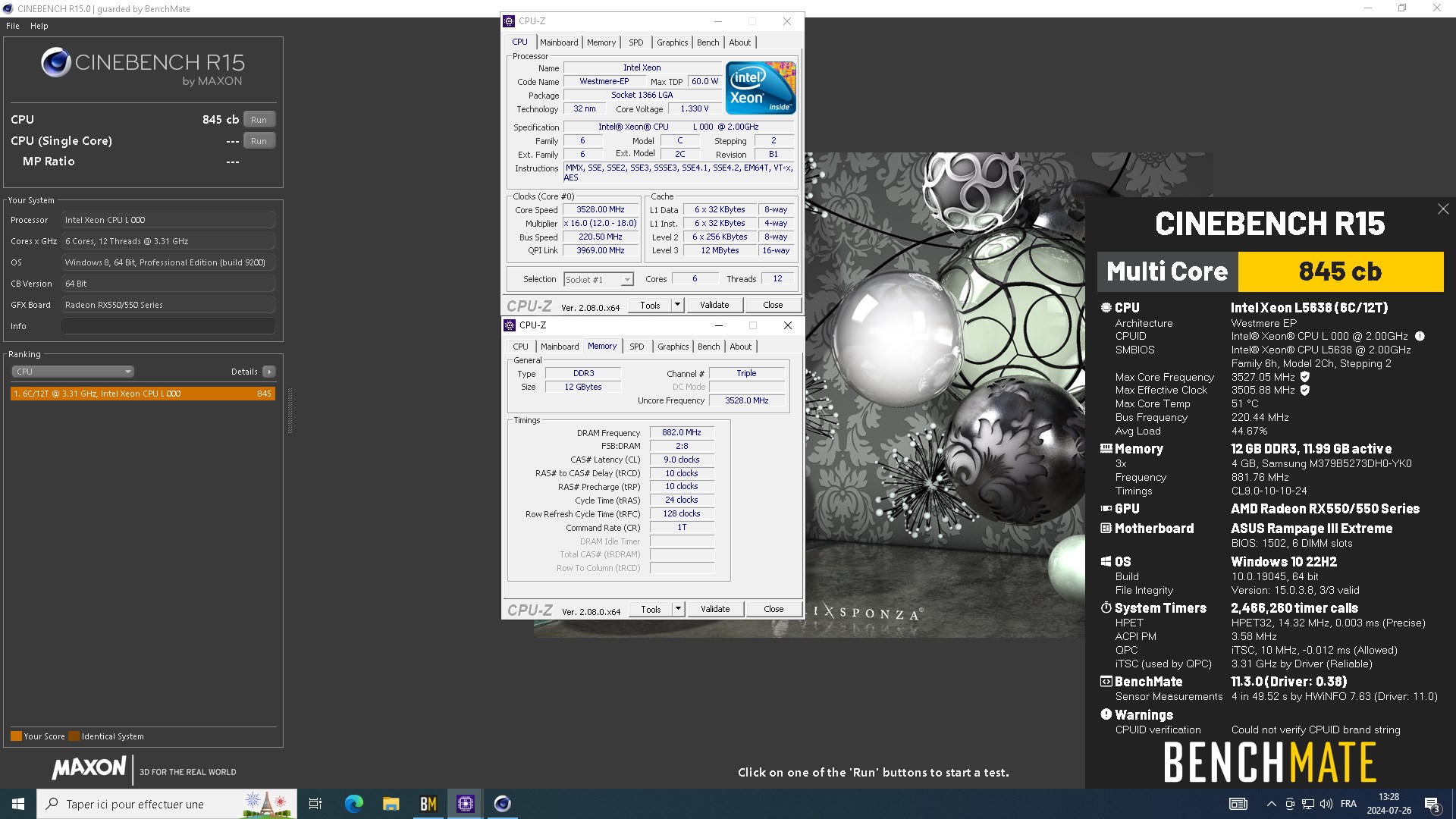Click Validate in upper CPU-Z window

714,305
